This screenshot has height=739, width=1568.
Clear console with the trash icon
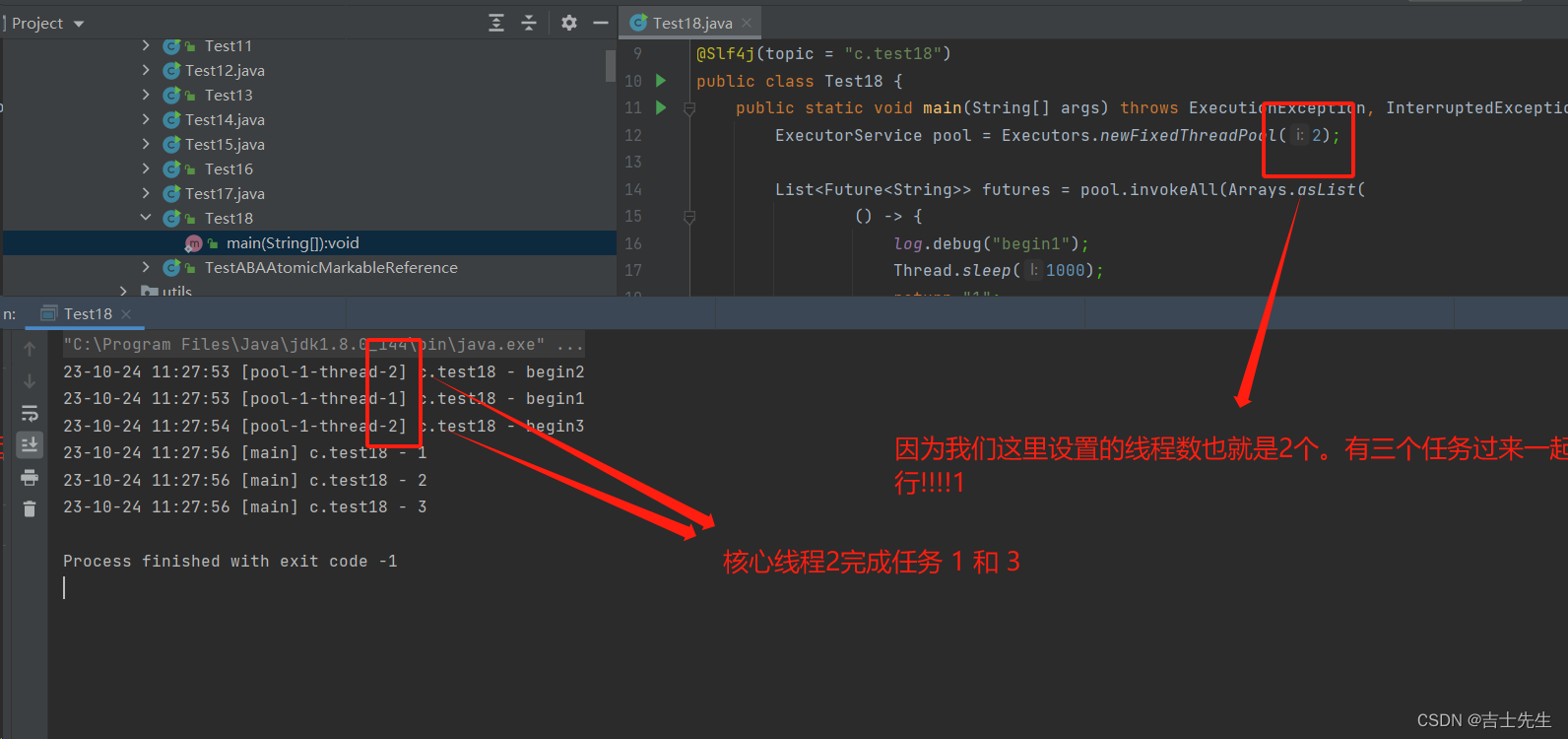pyautogui.click(x=30, y=508)
